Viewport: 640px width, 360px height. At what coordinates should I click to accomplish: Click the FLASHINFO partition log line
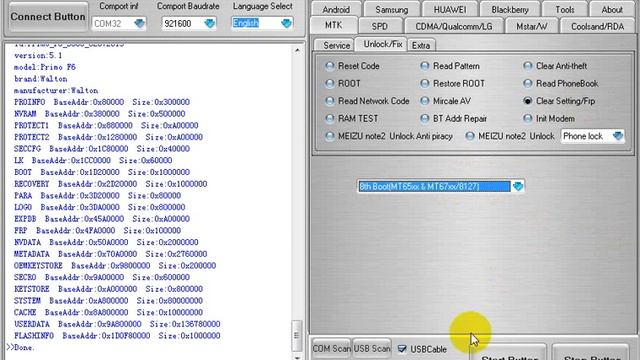117,336
